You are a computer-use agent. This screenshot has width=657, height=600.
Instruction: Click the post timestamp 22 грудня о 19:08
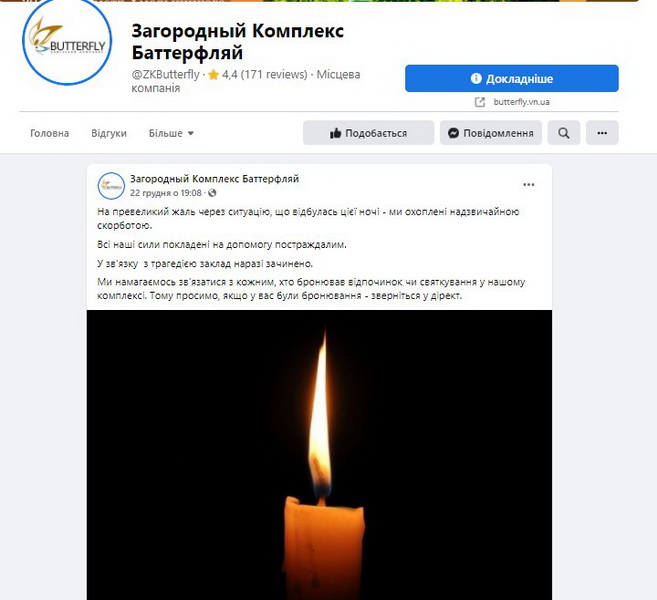pyautogui.click(x=166, y=193)
